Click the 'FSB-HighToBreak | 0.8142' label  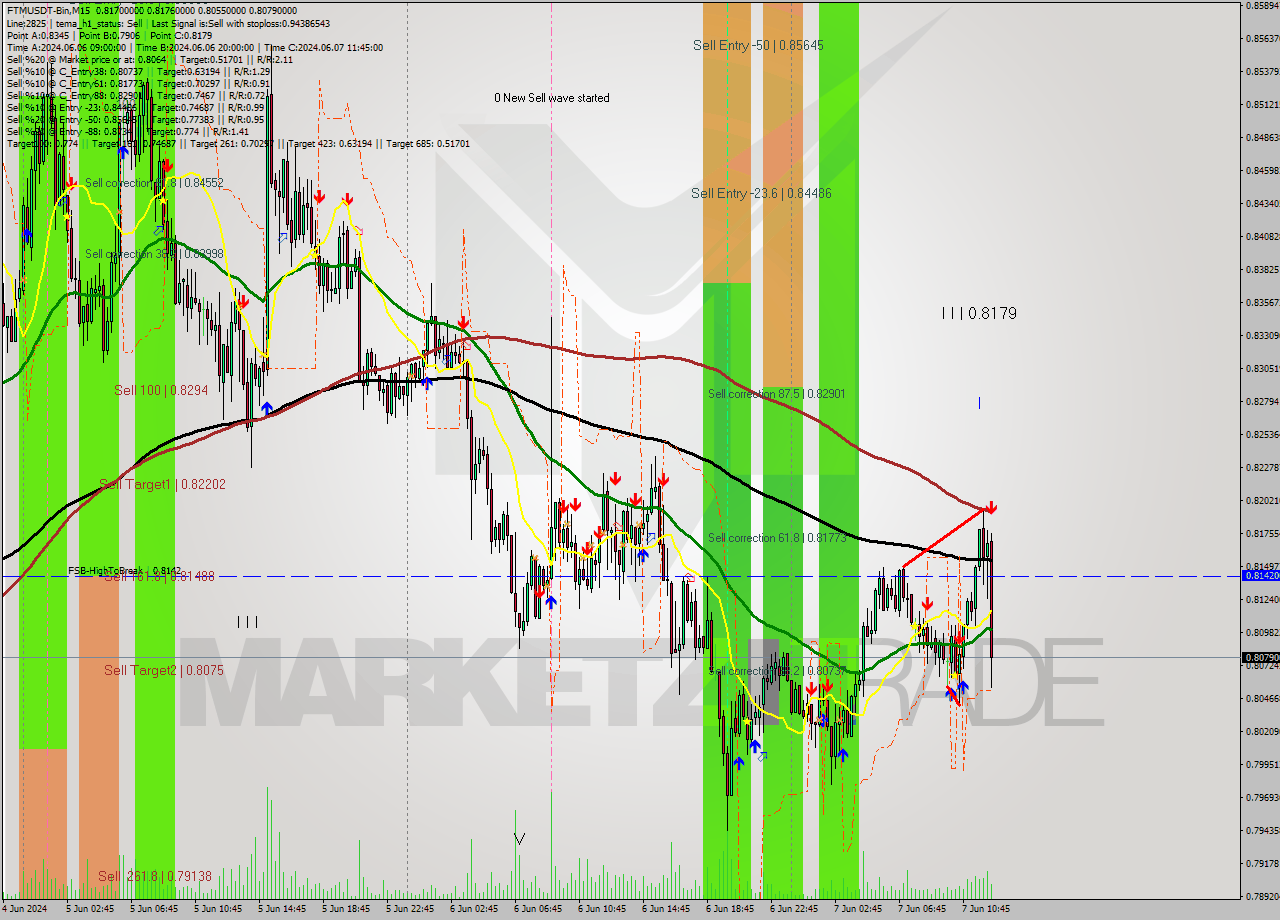pyautogui.click(x=124, y=570)
